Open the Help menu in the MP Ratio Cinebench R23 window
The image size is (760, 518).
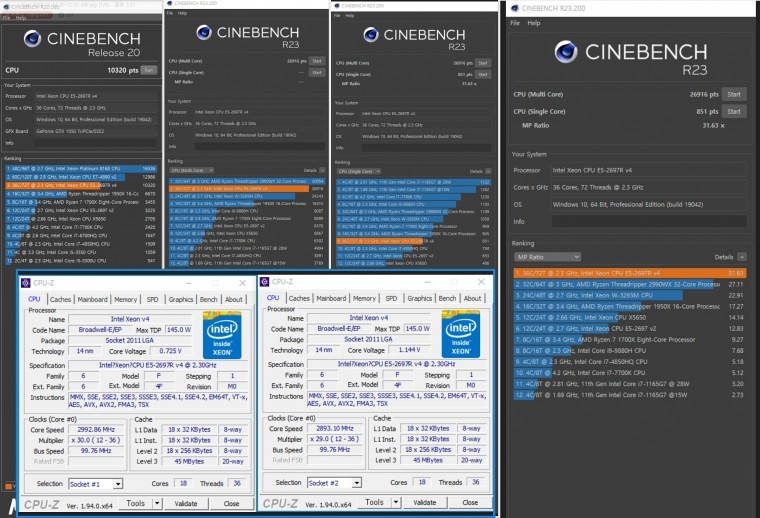tap(534, 23)
